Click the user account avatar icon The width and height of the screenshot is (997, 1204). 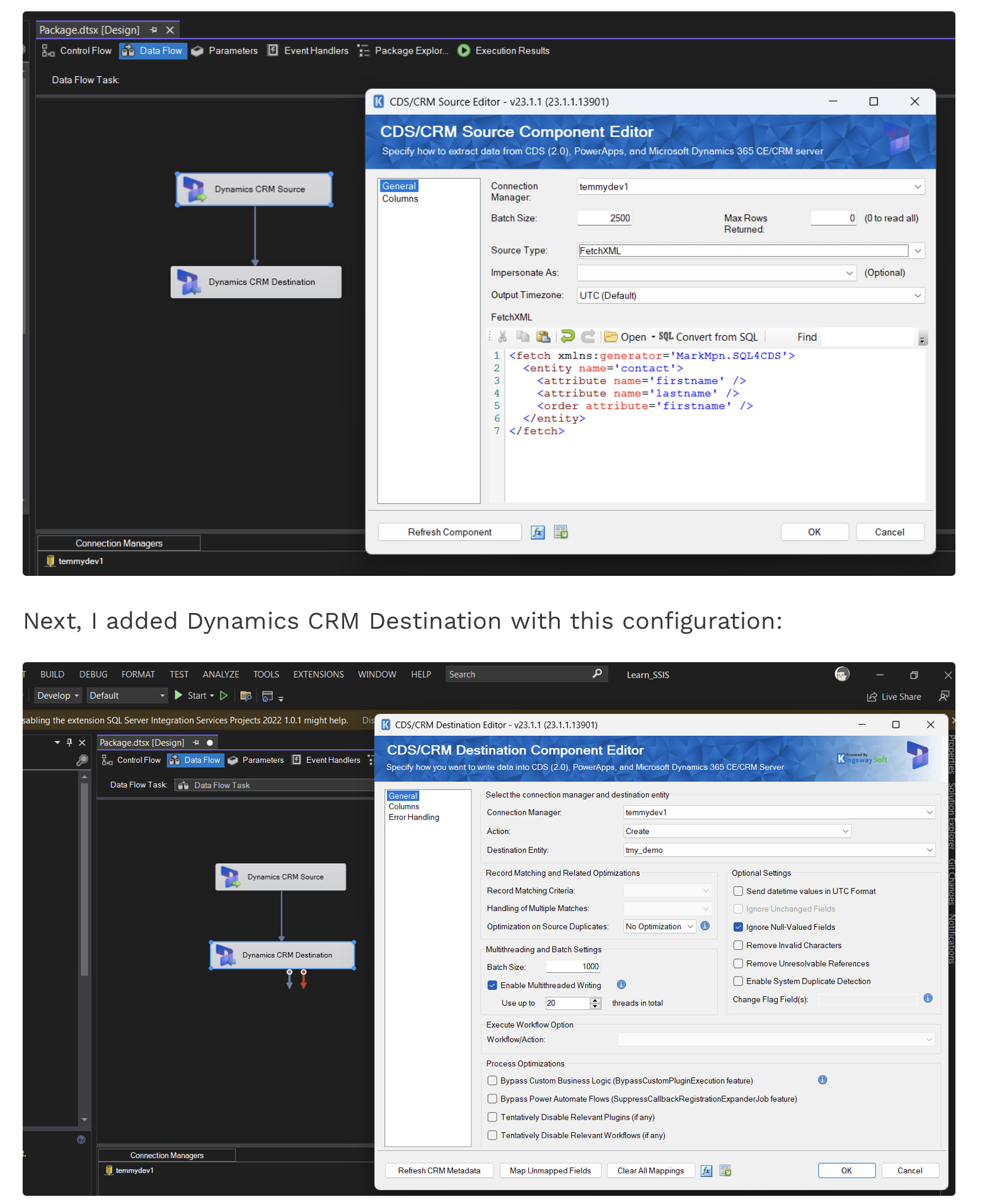point(842,674)
